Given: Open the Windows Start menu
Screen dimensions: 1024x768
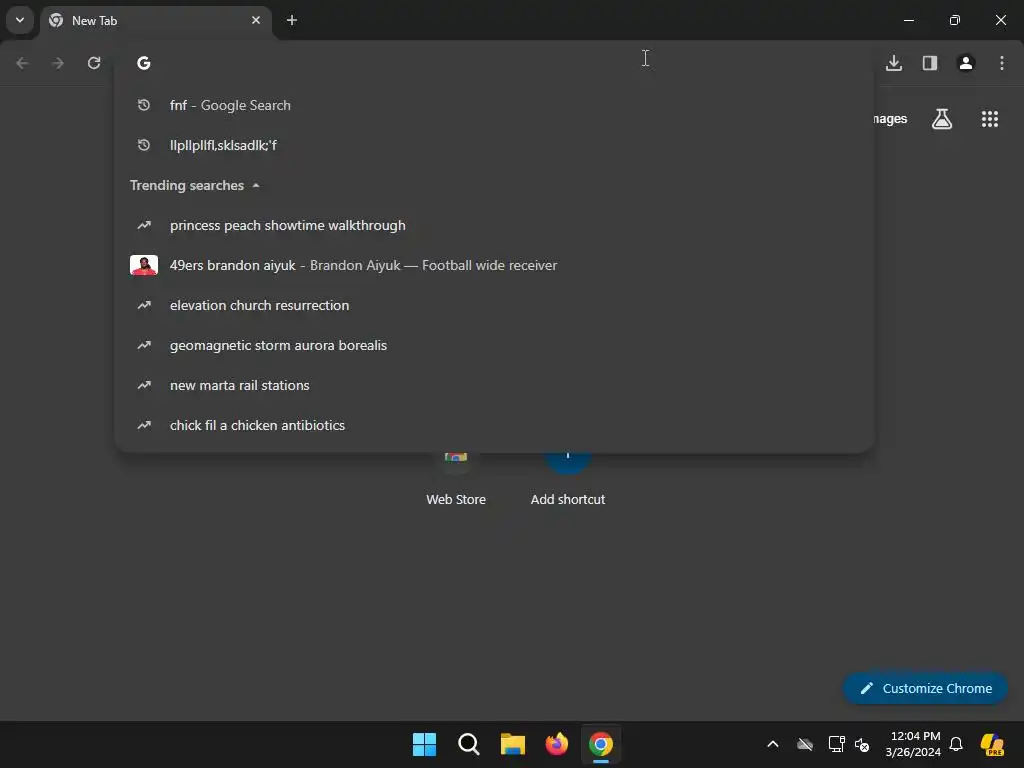Looking at the screenshot, I should [x=424, y=744].
